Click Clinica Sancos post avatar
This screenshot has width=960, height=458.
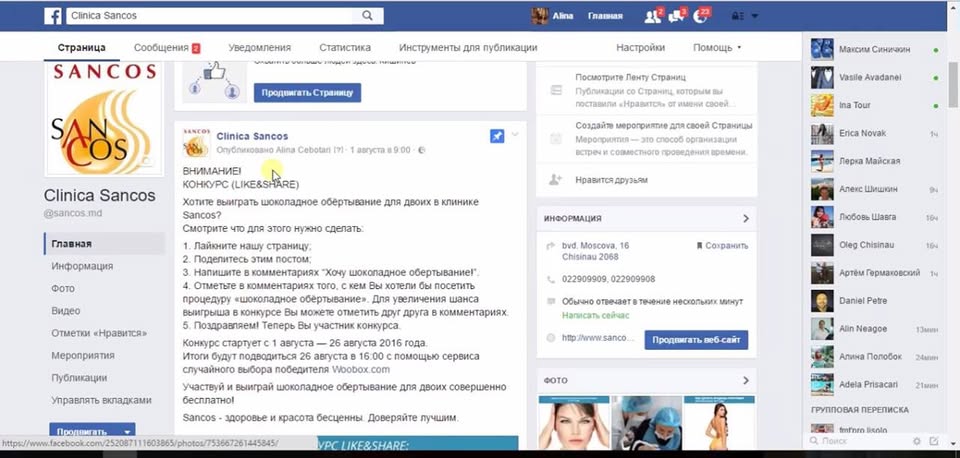pyautogui.click(x=197, y=143)
